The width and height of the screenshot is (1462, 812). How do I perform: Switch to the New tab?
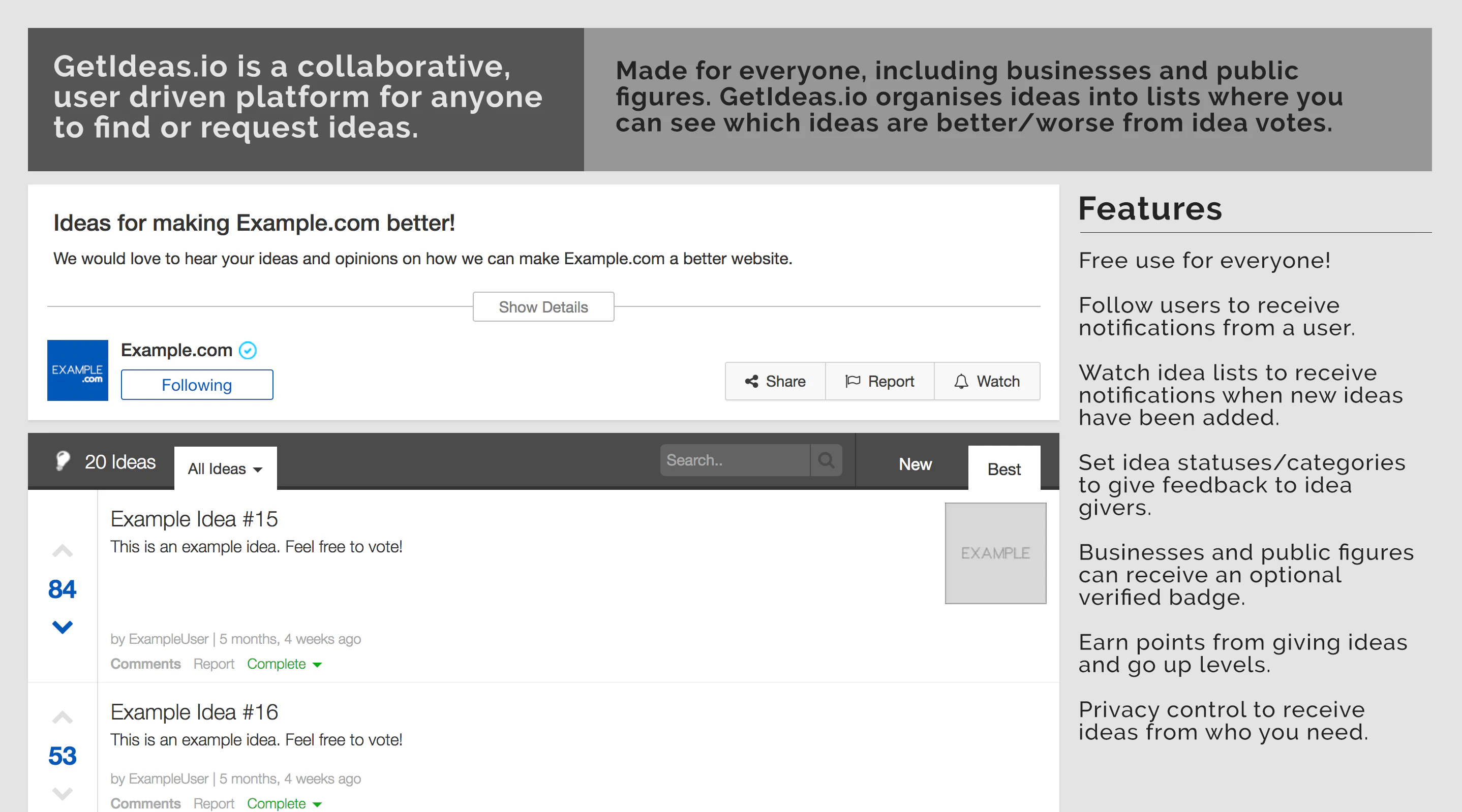pos(915,464)
